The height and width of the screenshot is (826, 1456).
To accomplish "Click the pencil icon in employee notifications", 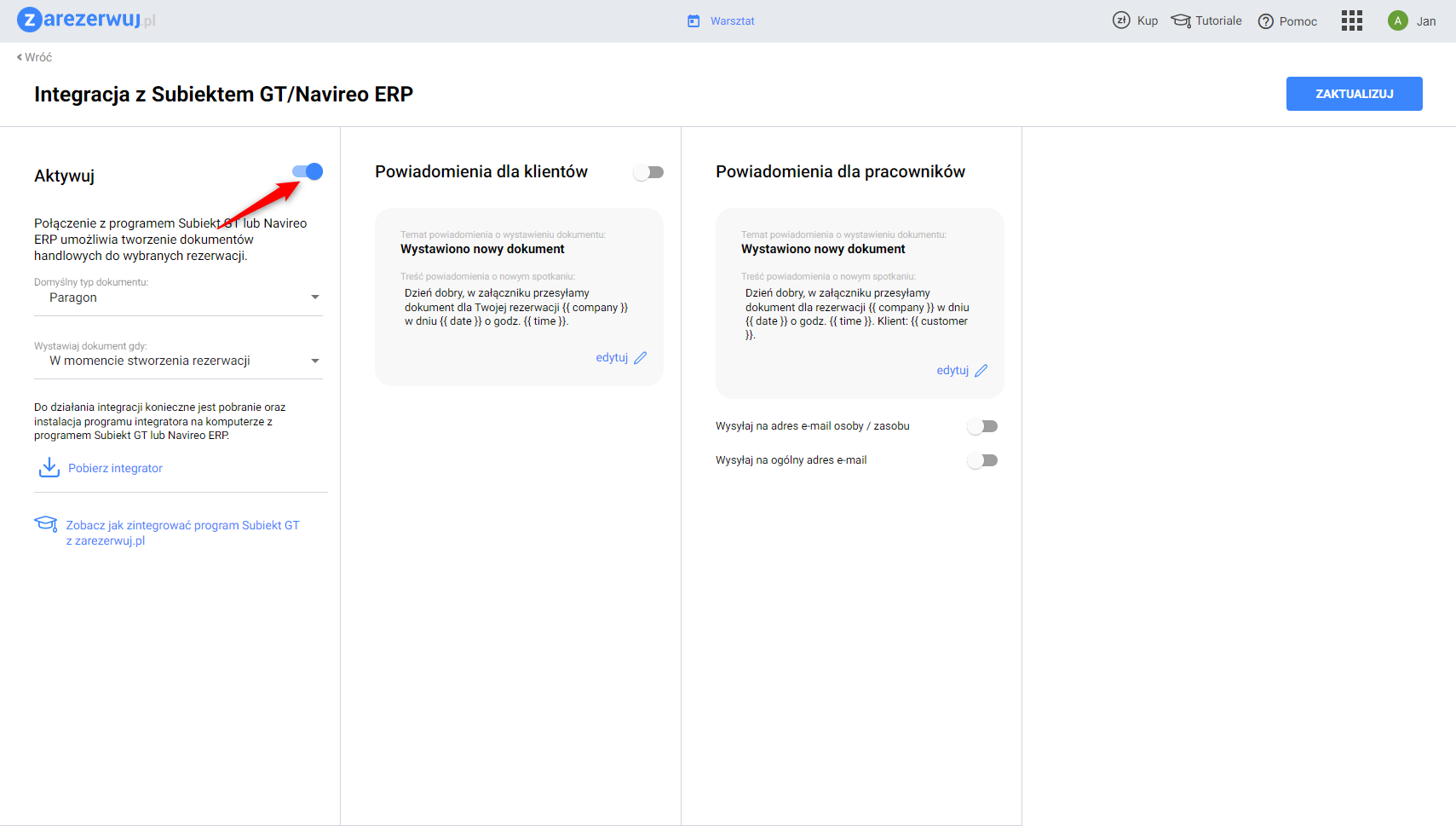I will tap(981, 371).
